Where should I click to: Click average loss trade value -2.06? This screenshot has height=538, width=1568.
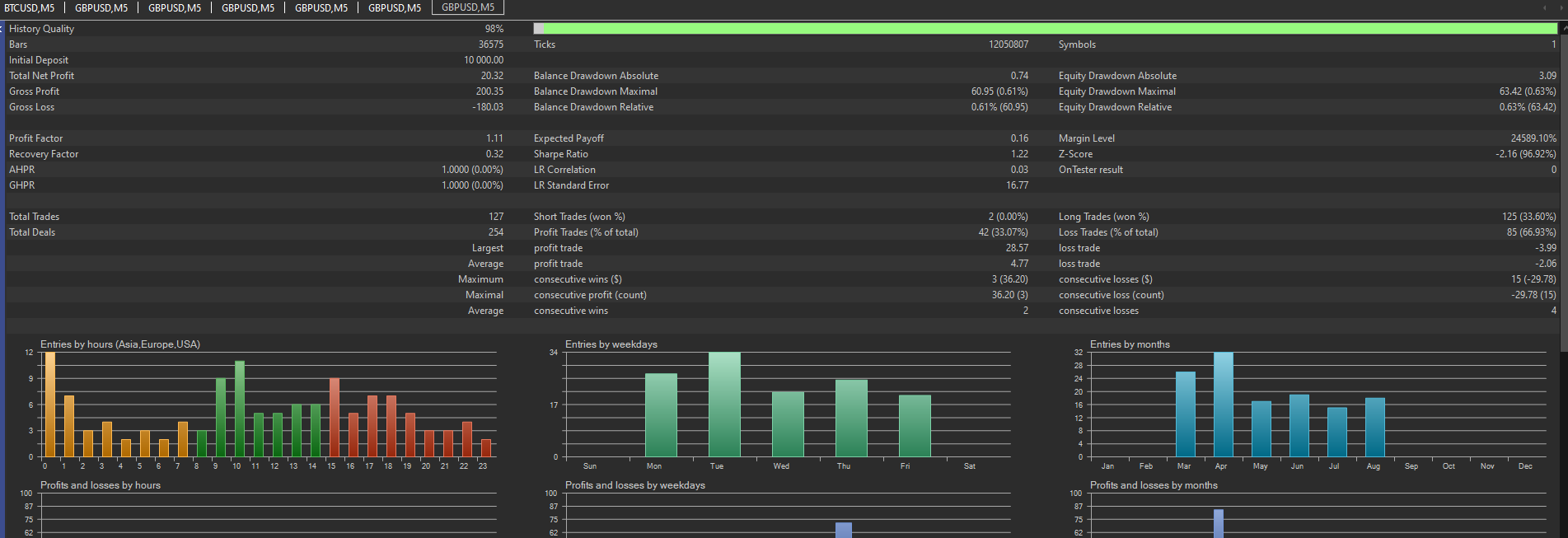pos(1546,264)
